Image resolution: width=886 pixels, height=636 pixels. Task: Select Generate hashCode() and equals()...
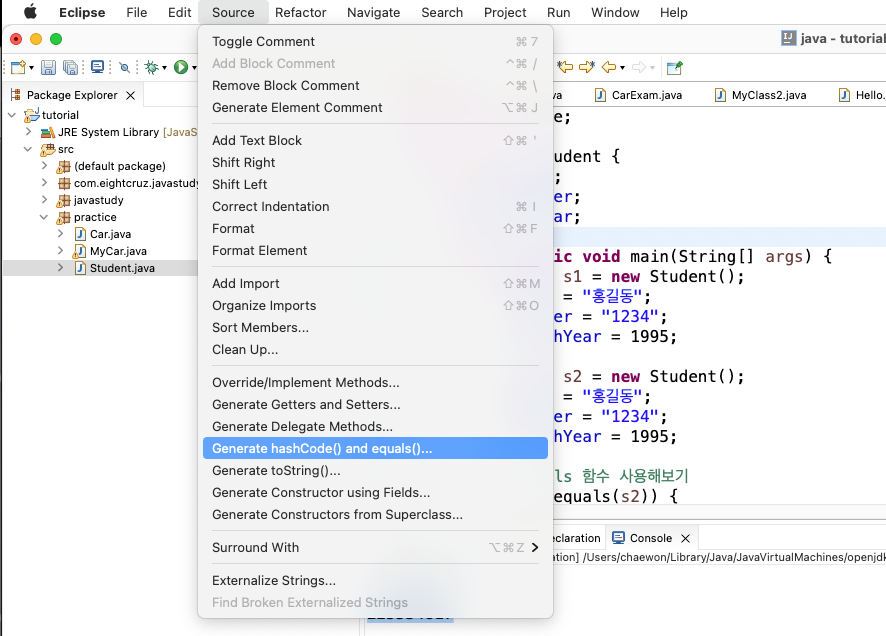[x=375, y=448]
